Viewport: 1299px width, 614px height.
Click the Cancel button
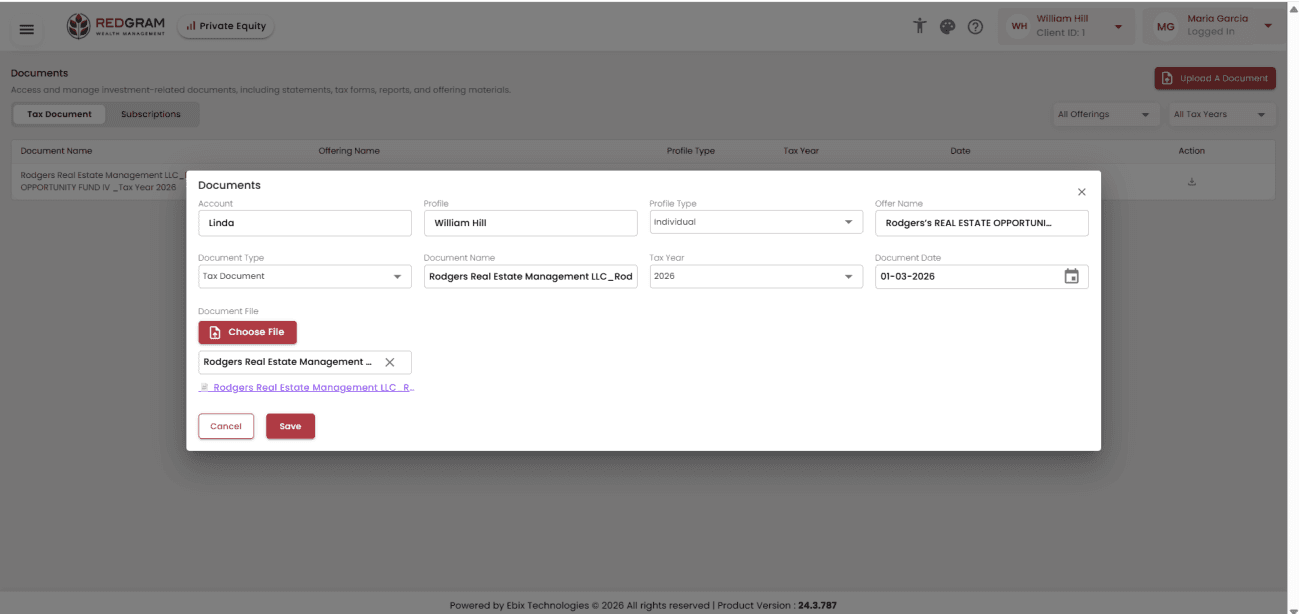pyautogui.click(x=226, y=426)
